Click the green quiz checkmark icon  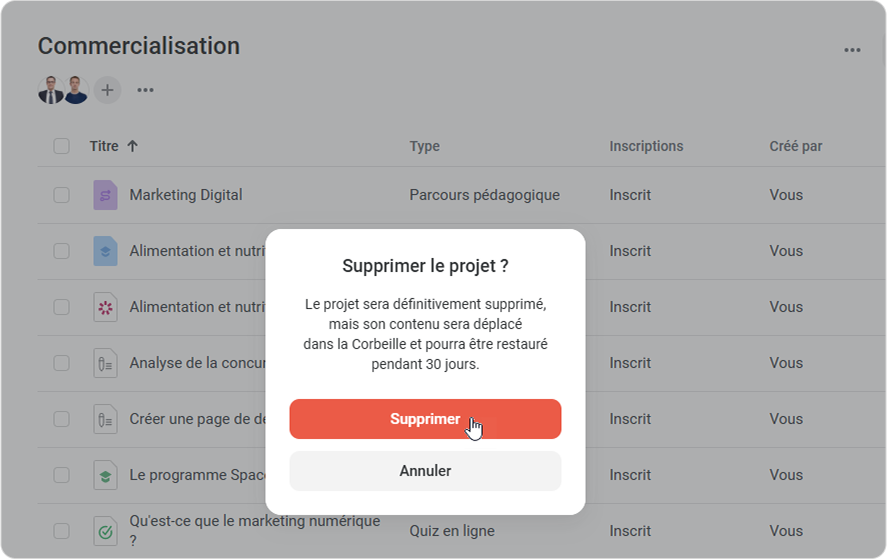pyautogui.click(x=105, y=531)
